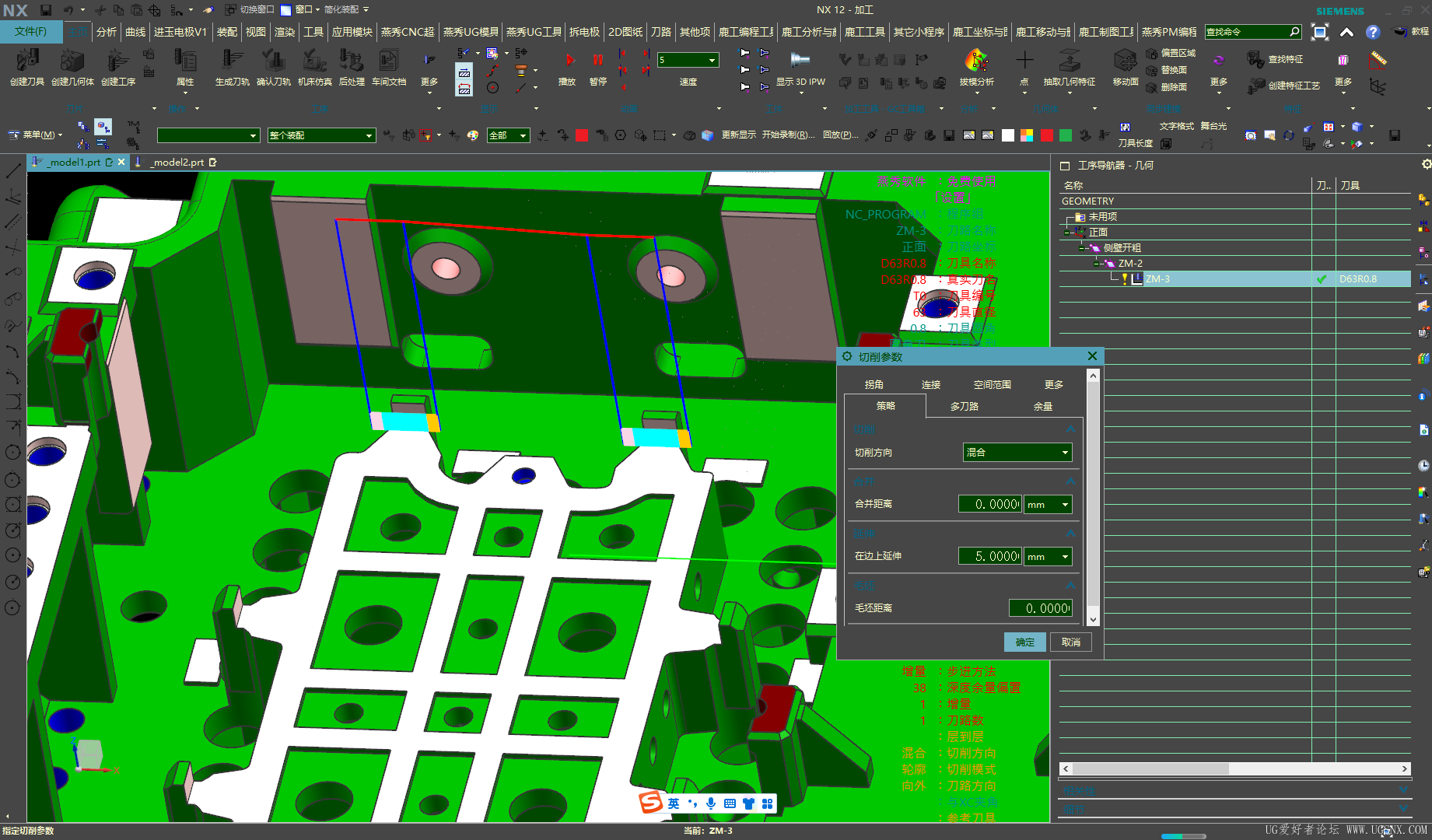Click the 属性 attributes icon
The height and width of the screenshot is (840, 1432).
coord(185,61)
